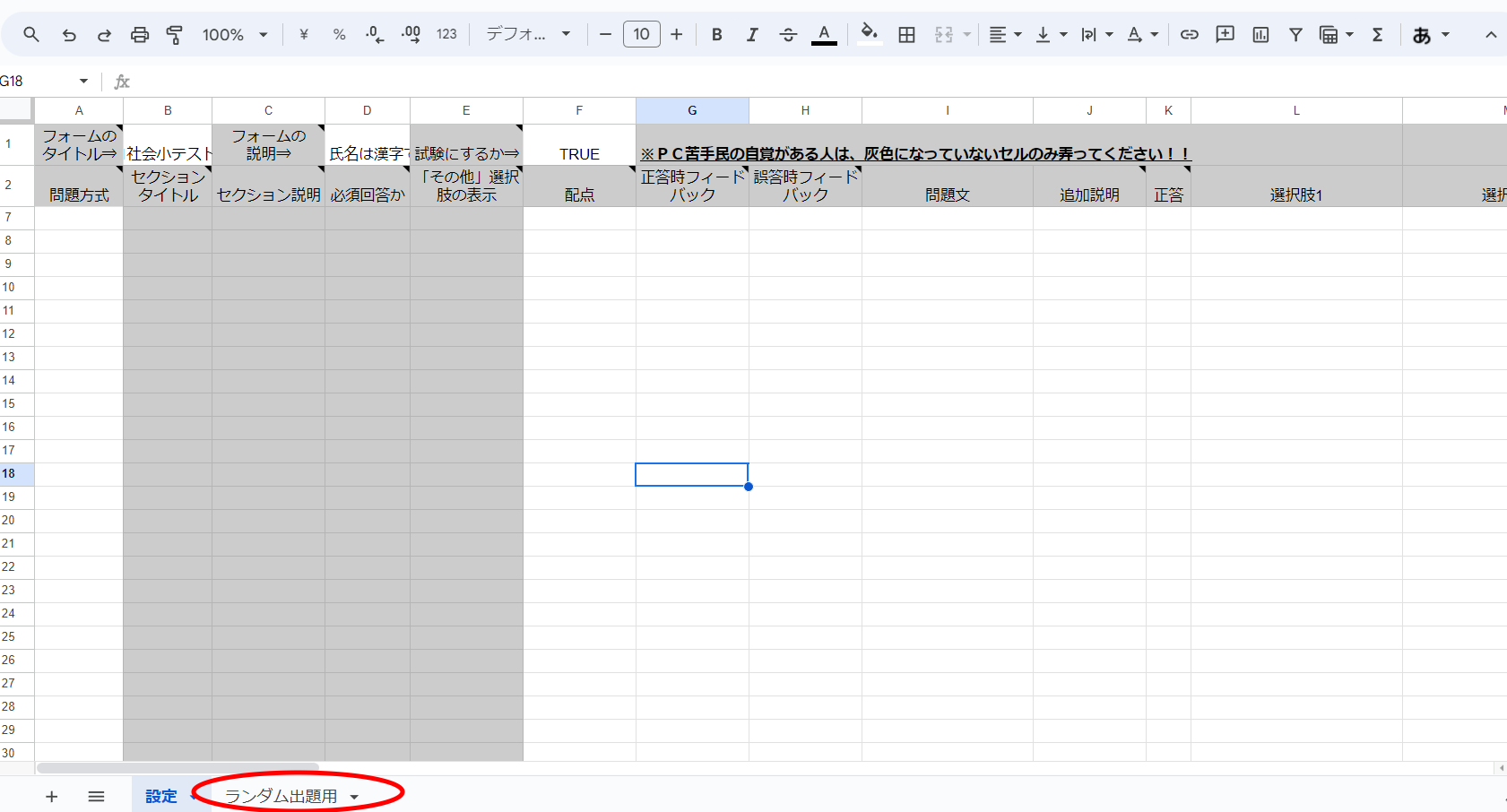The width and height of the screenshot is (1507, 812).
Task: Click the formula bar
Action: [x=820, y=81]
